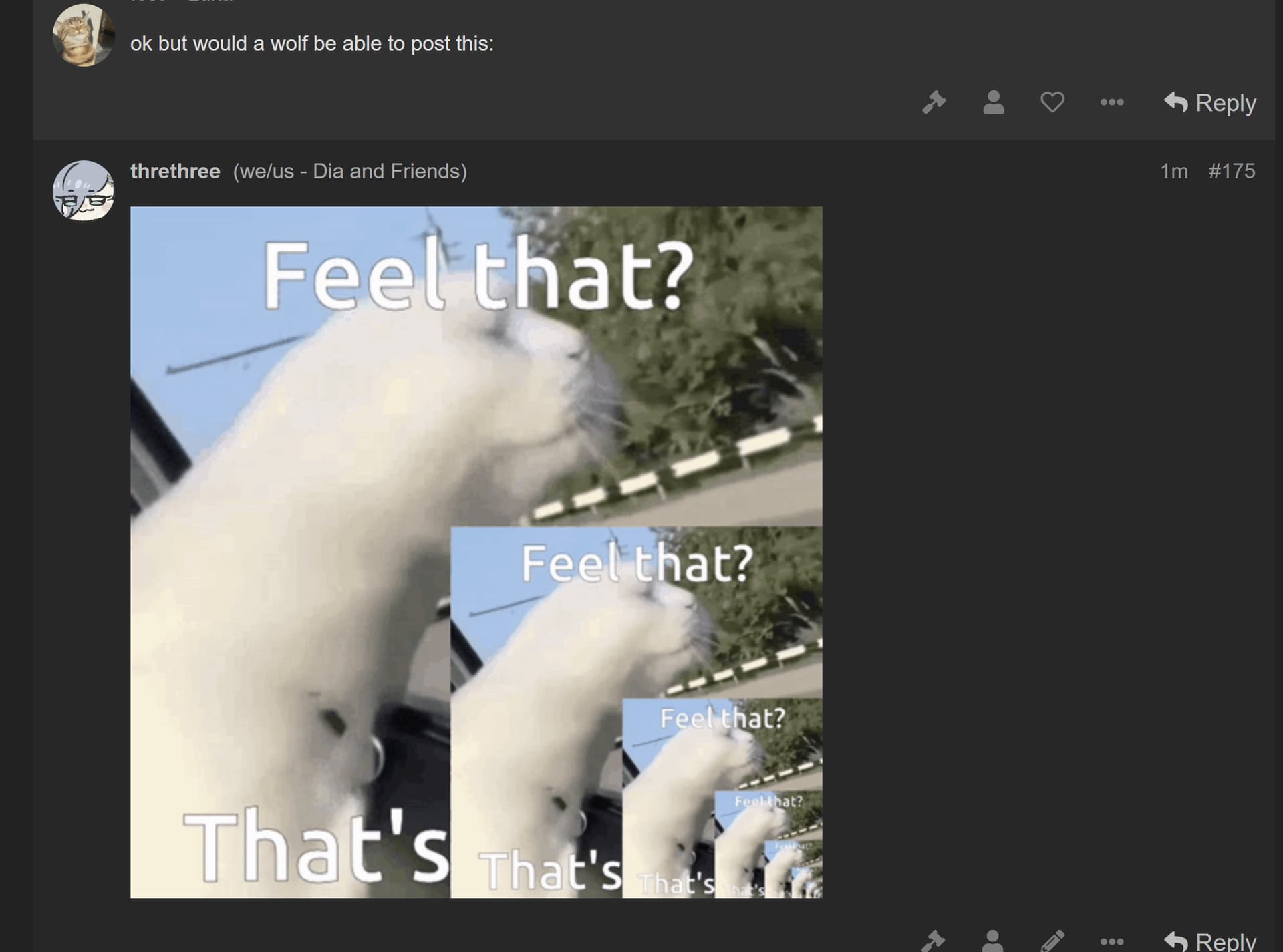The image size is (1283, 952).
Task: Click the #175 post number link
Action: 1231,171
